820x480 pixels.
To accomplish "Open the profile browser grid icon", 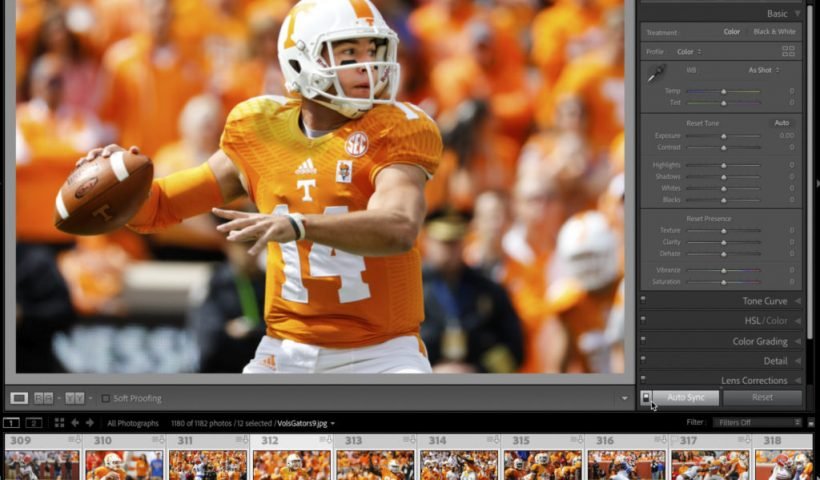I will pos(788,51).
